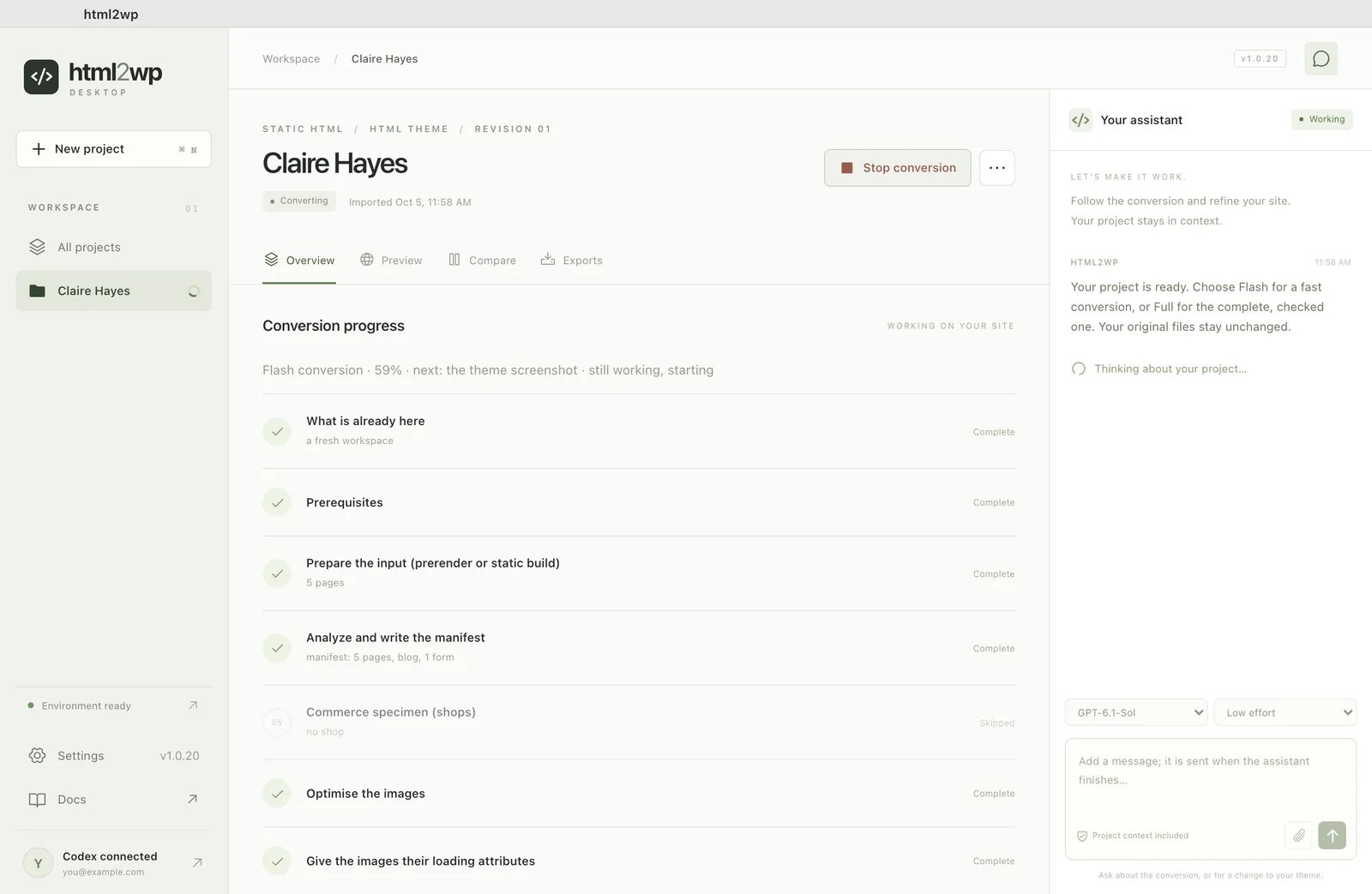Open the three-dots more options button
The width and height of the screenshot is (1372, 894).
[996, 168]
